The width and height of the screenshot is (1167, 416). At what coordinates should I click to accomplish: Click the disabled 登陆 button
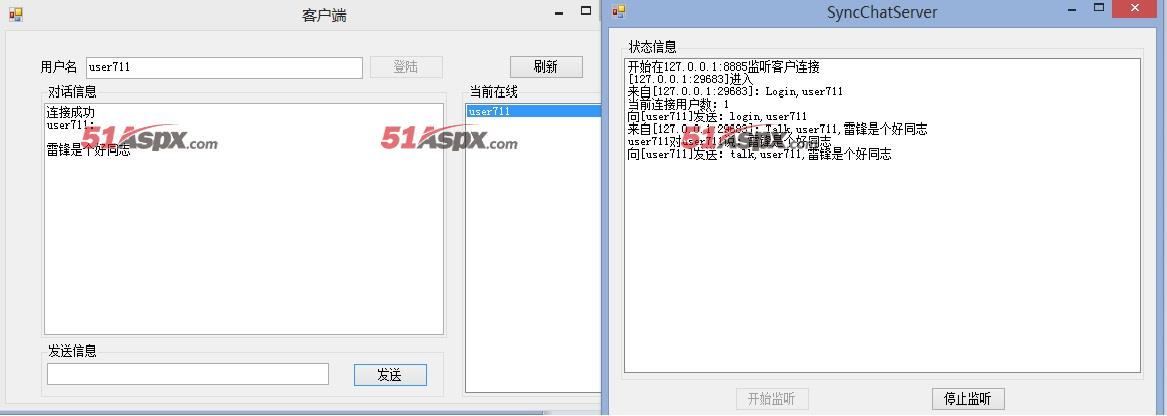click(x=406, y=67)
